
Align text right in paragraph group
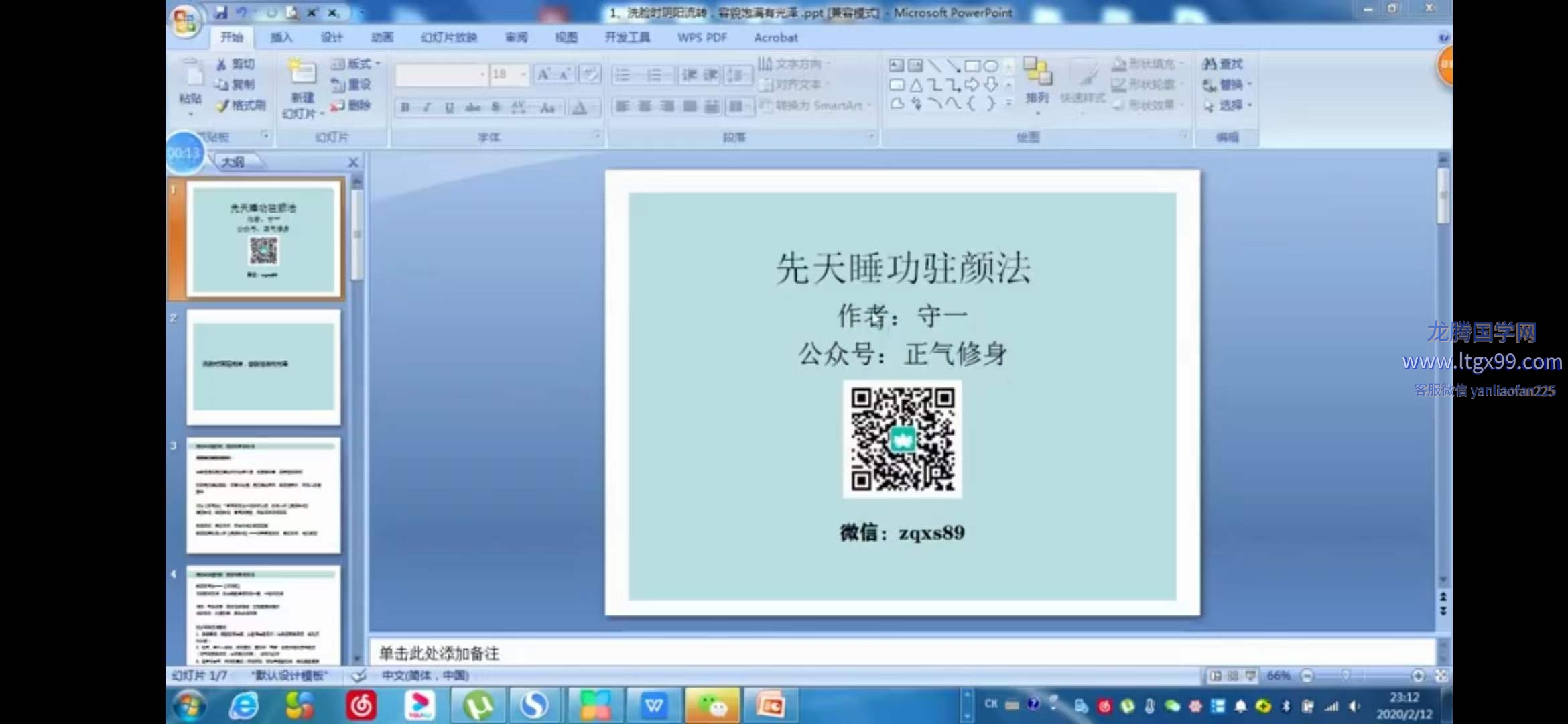click(667, 106)
